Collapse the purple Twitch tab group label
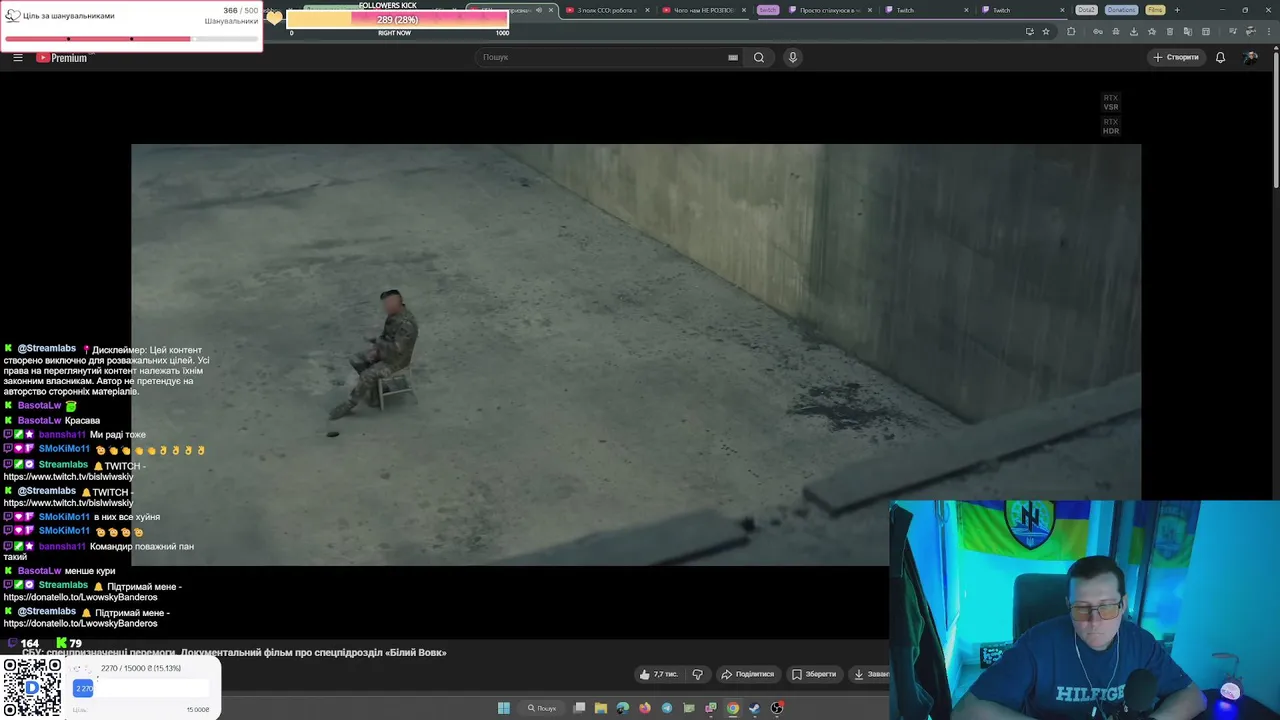This screenshot has height=720, width=1280. 767,10
